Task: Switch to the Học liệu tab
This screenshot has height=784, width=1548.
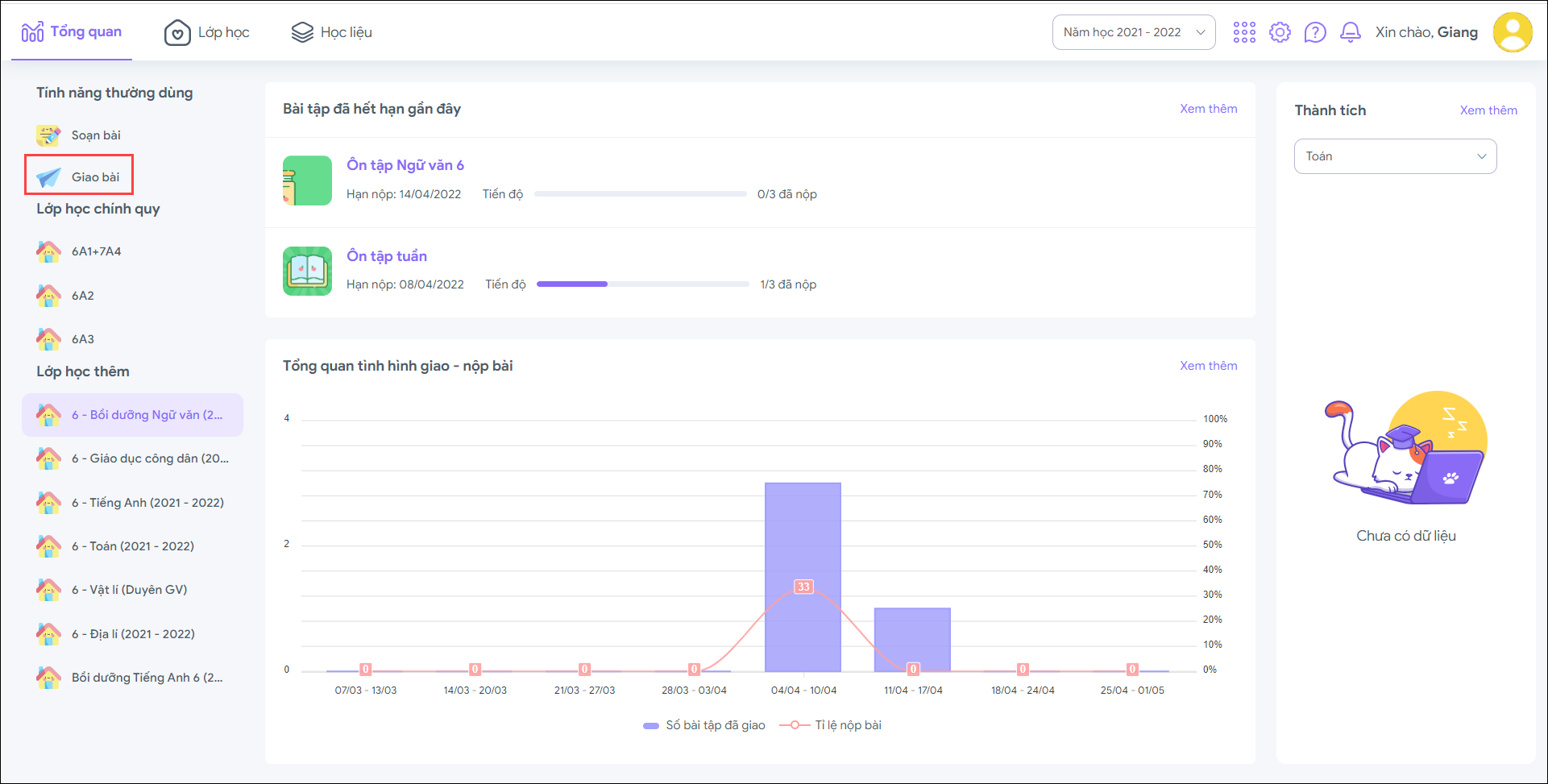Action: (331, 32)
